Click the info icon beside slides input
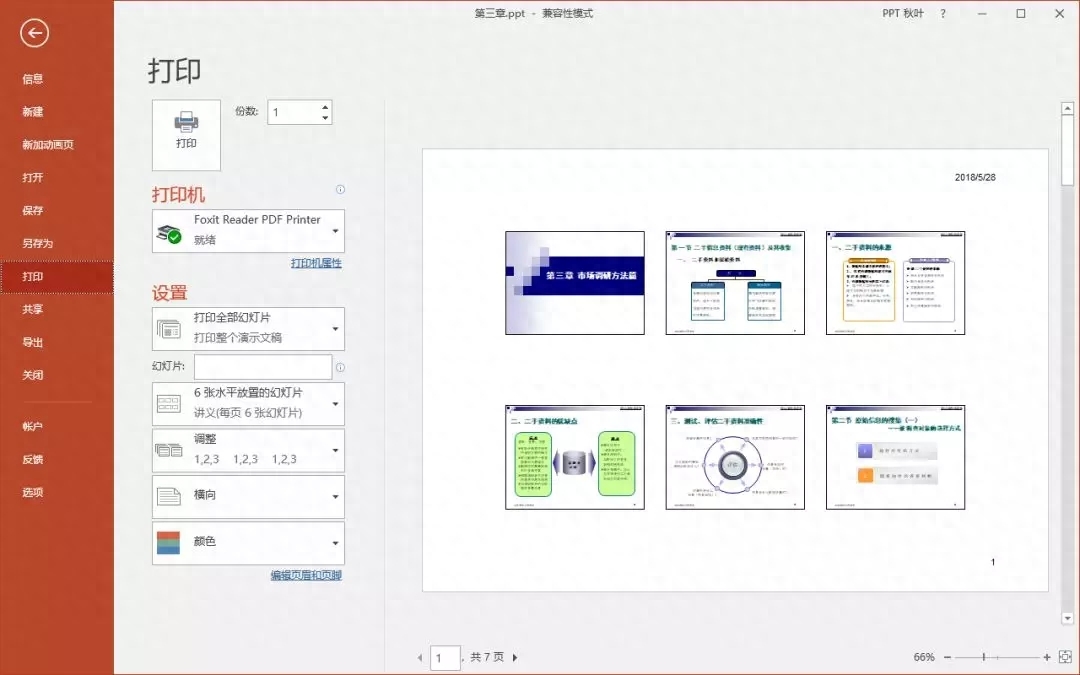Screen dimensions: 1080x675 click(340, 367)
